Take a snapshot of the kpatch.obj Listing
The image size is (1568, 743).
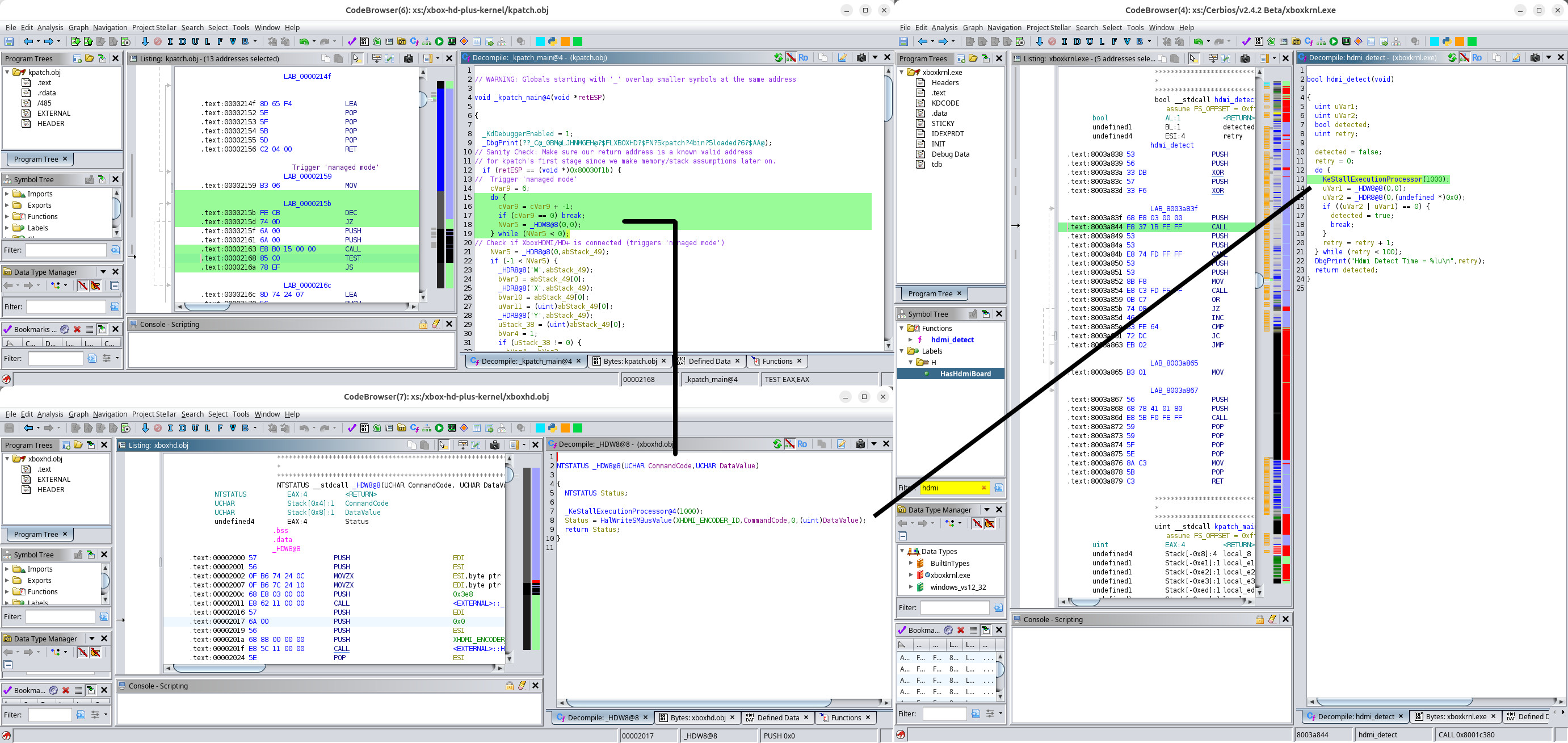(409, 58)
